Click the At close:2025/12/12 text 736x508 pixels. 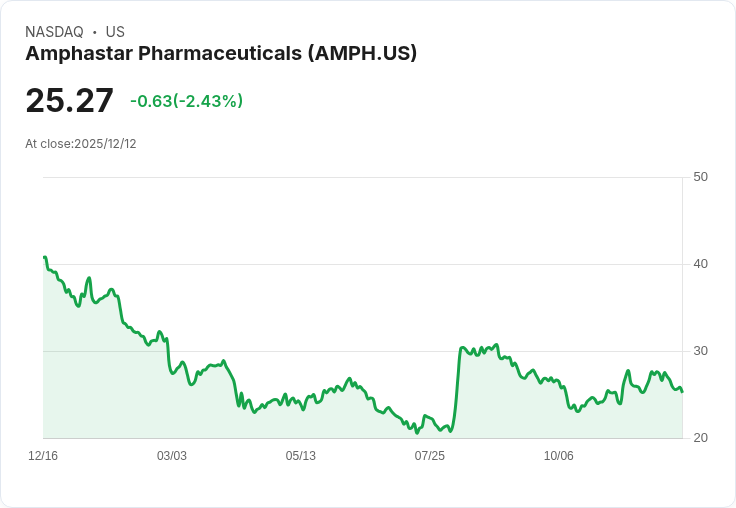click(x=81, y=144)
